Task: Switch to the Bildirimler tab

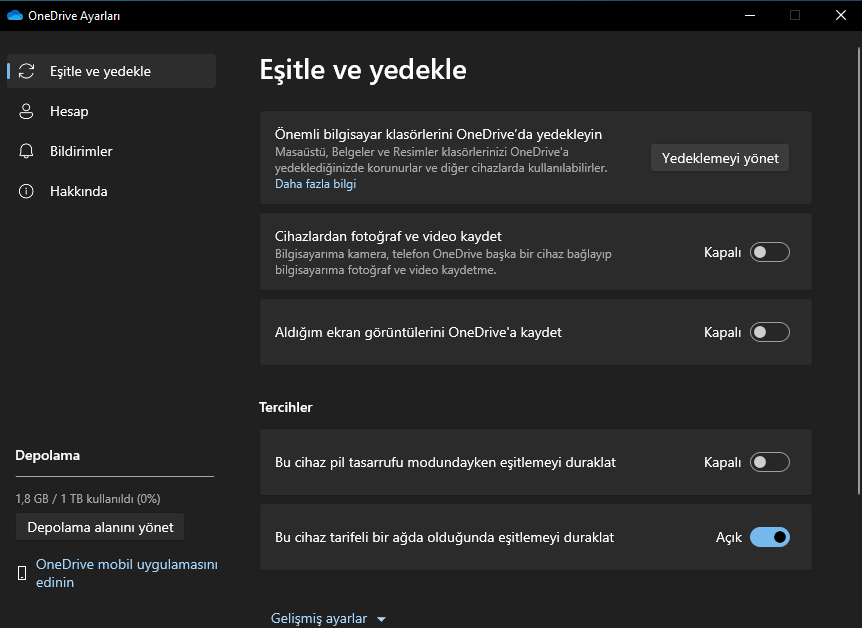Action: (x=81, y=151)
